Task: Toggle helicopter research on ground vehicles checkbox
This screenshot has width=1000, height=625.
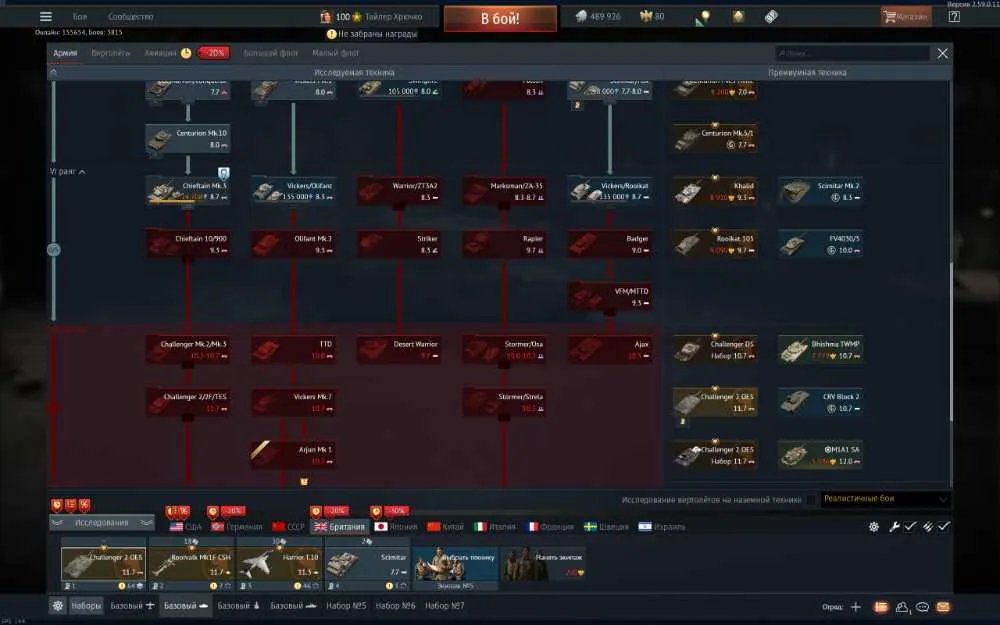Action: click(x=811, y=499)
